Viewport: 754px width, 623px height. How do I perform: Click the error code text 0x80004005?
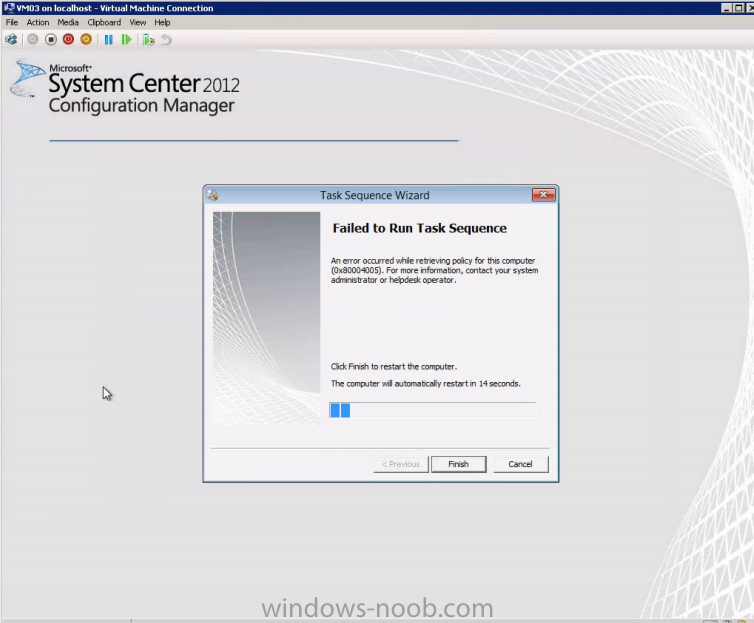[x=357, y=270]
